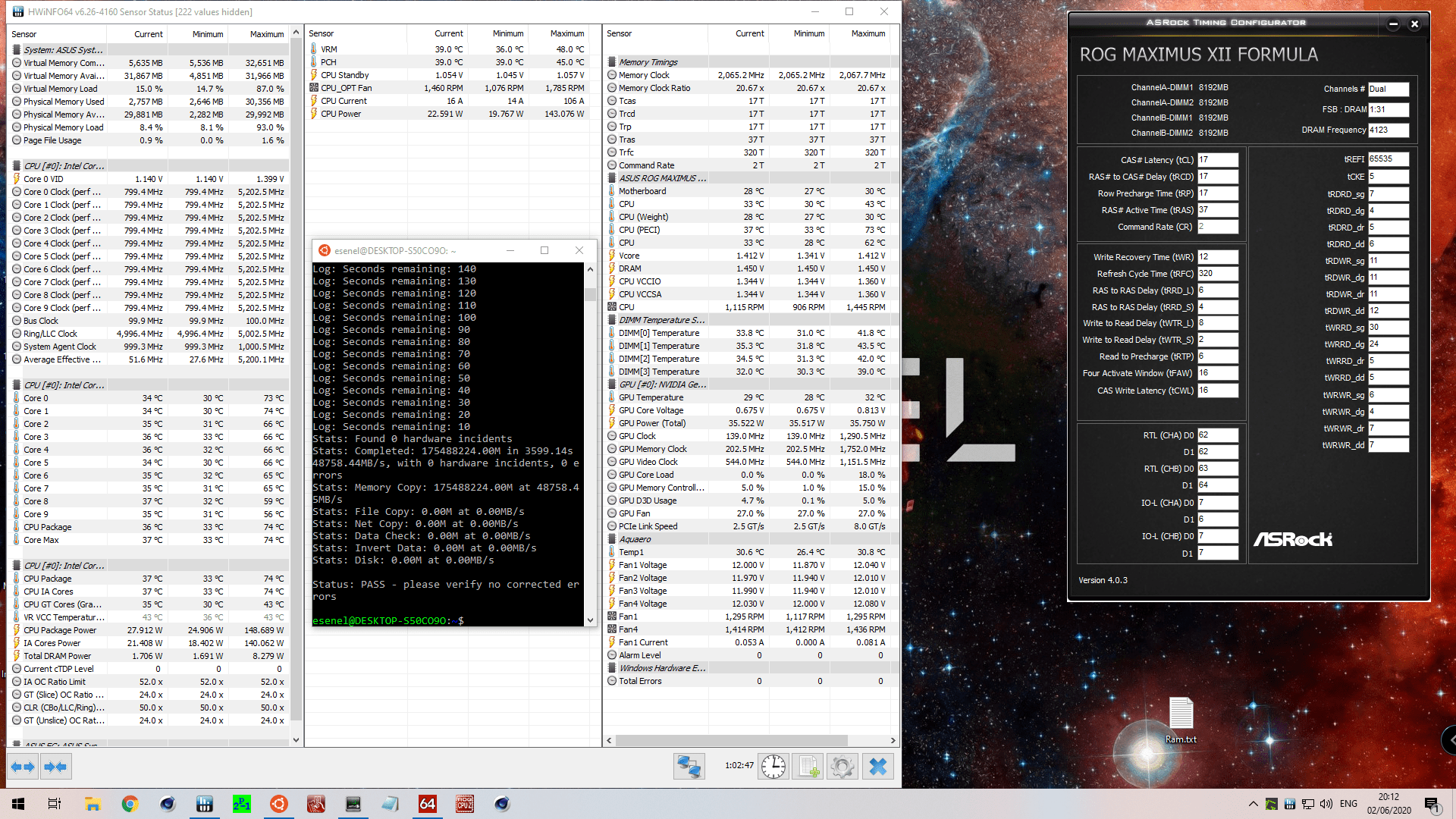Screen dimensions: 1456x819
Task: Open Task View on the taskbar
Action: (x=55, y=804)
